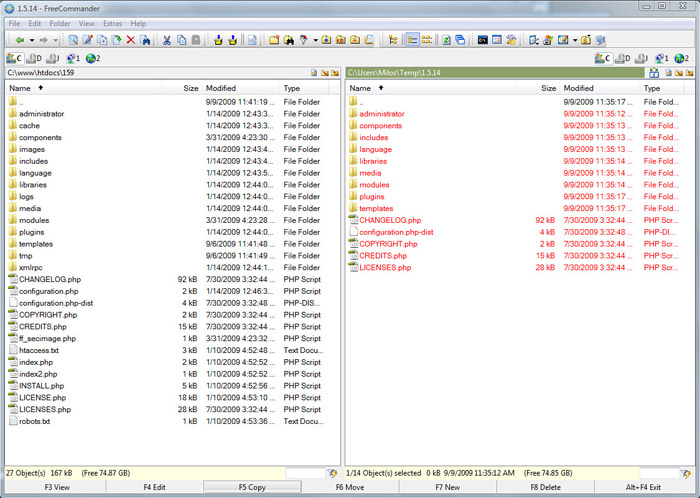Click the F7 New button
The height and width of the screenshot is (498, 700).
[x=448, y=487]
